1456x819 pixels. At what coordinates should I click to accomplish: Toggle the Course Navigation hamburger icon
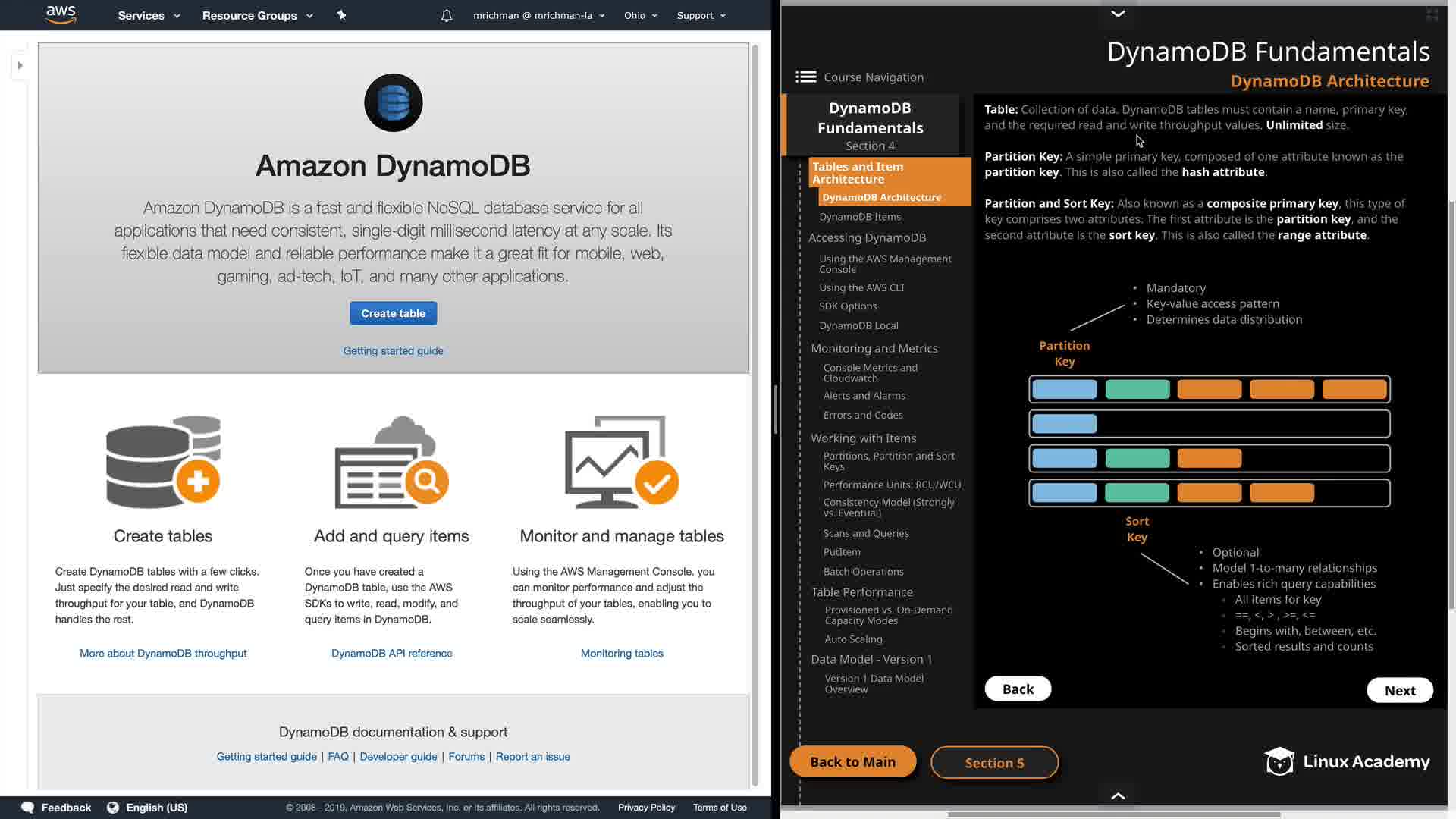[805, 77]
